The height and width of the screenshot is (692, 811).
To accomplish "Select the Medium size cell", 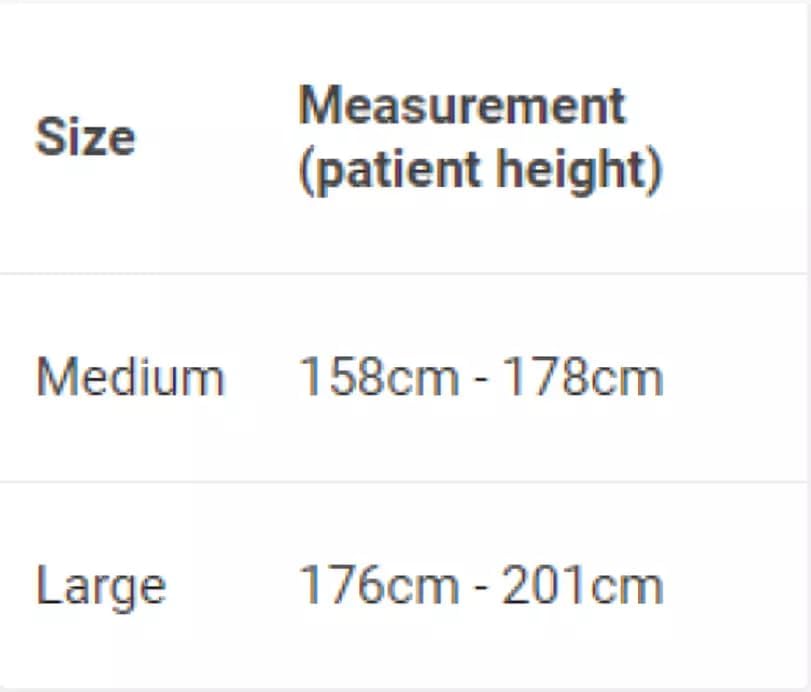I will pos(130,377).
